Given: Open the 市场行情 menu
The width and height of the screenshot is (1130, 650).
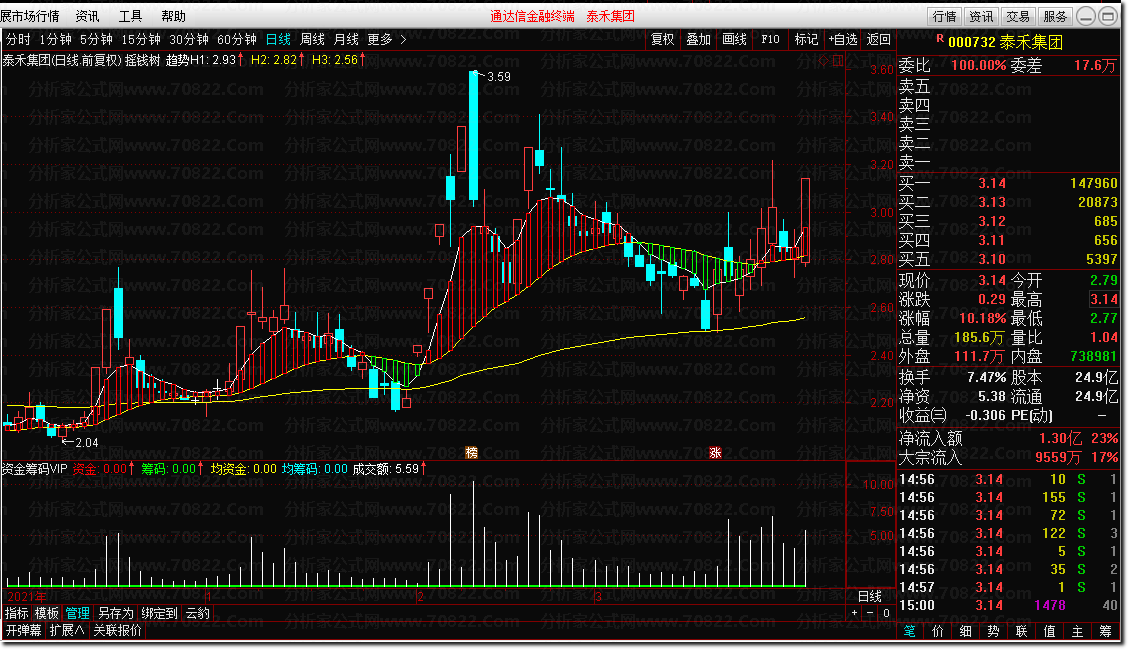Looking at the screenshot, I should [30, 16].
